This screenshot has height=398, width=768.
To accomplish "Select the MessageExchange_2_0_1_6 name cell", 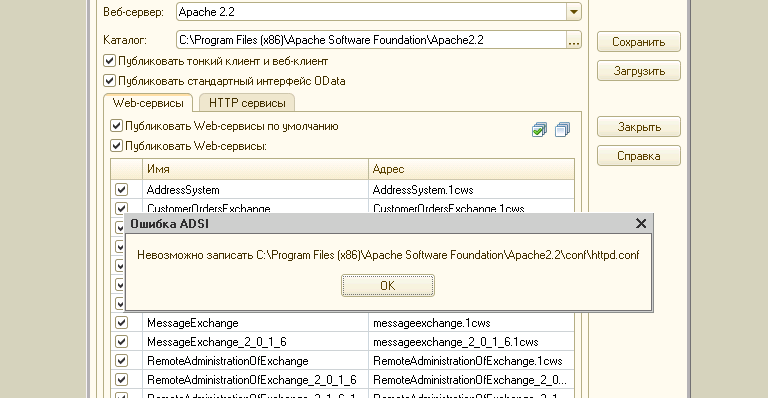I will tap(255, 341).
